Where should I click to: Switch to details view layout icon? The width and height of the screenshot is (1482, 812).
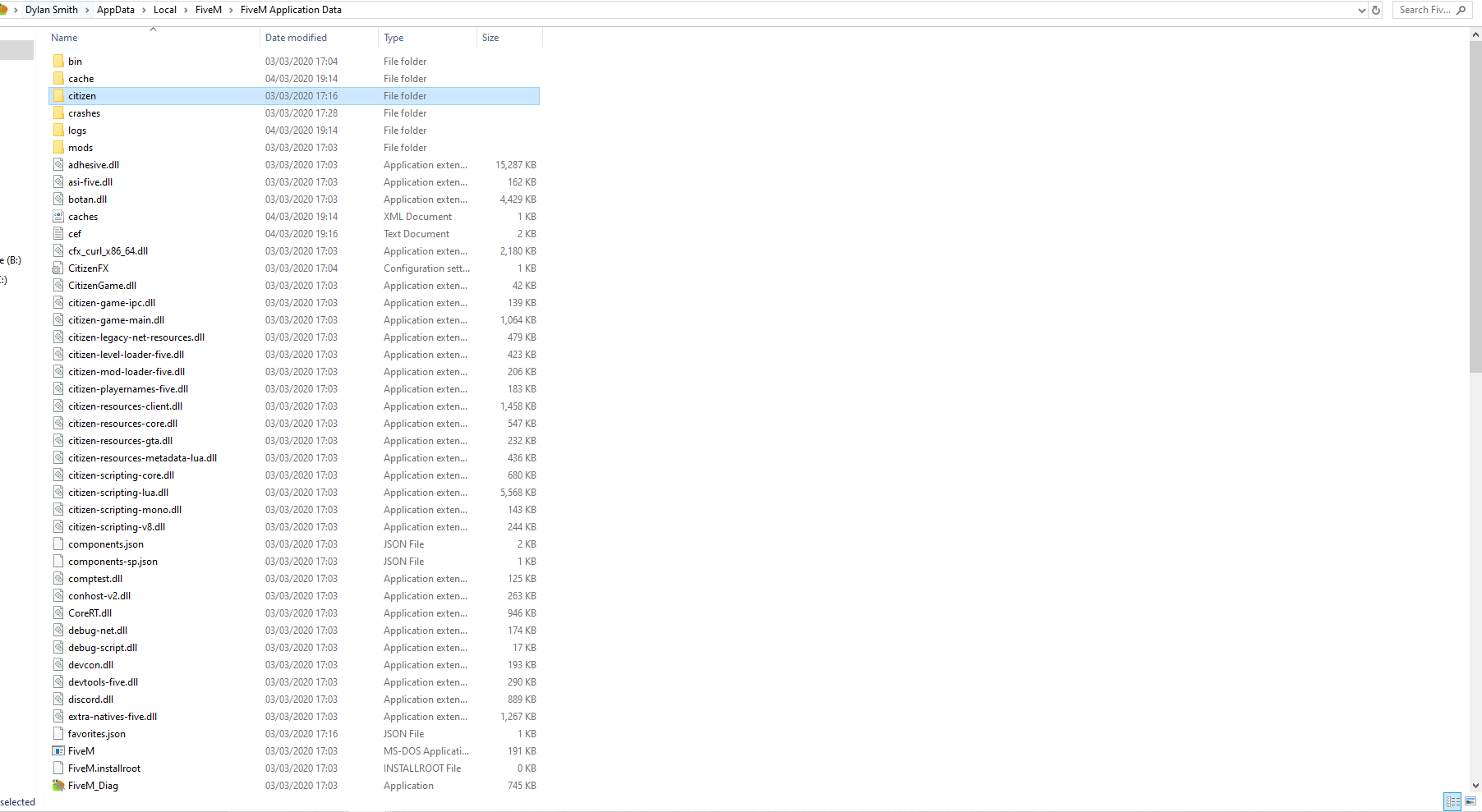tap(1452, 801)
